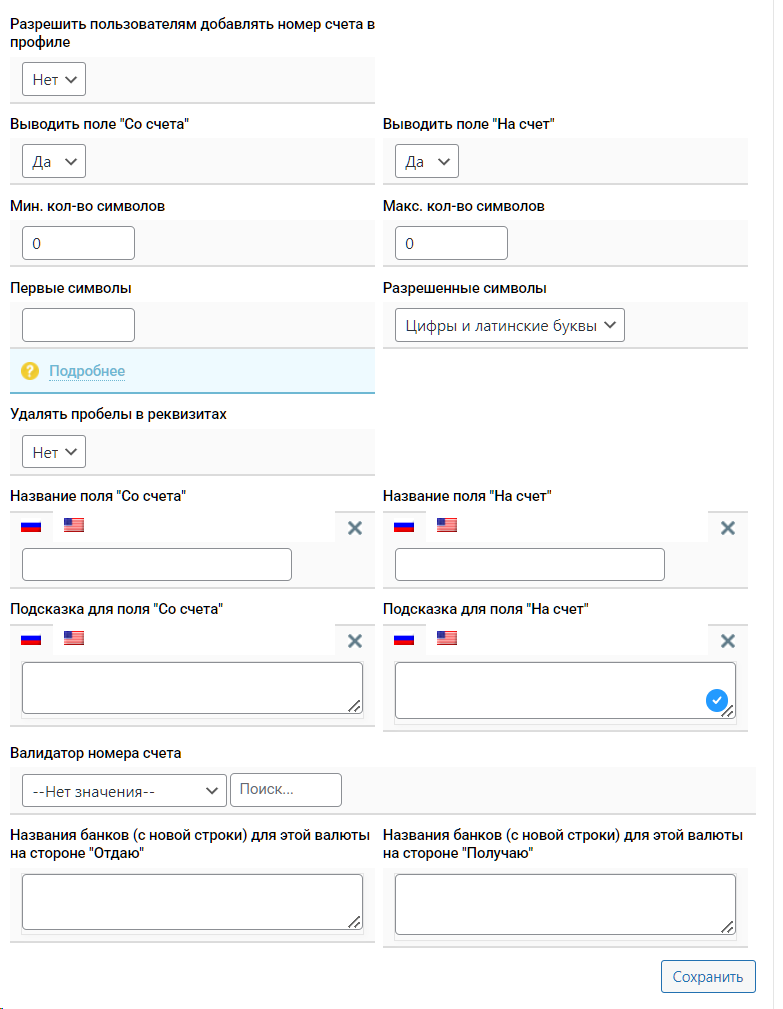Screen dimensions: 783x1009
Task: Clear "Название поля На счет" with X icon
Action: [728, 528]
